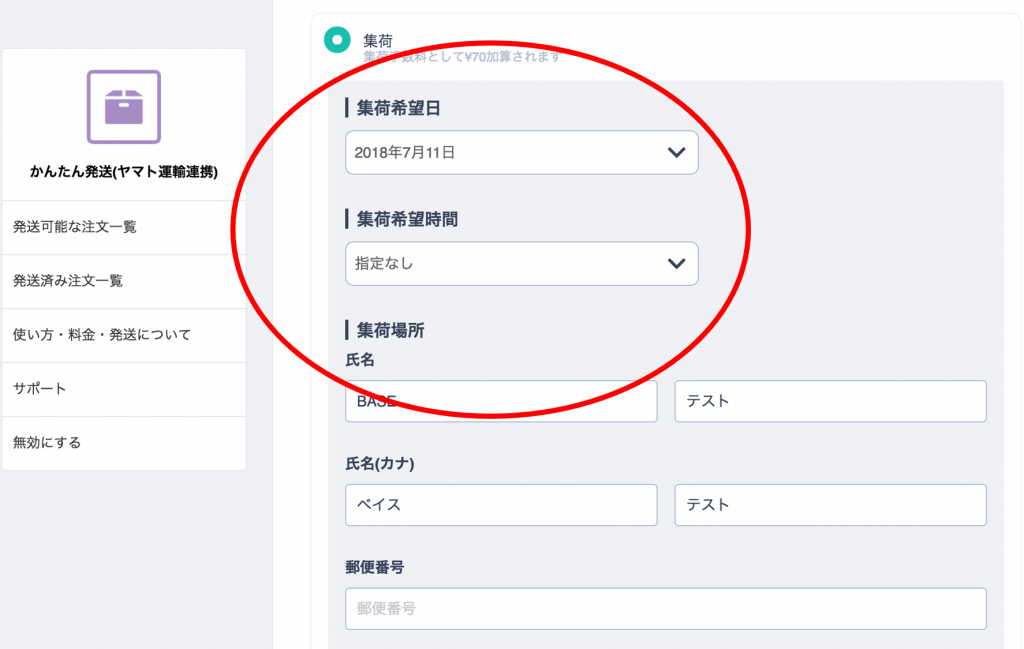Open the サポート sidebar item
Viewport: 1024px width, 649px height.
[124, 389]
